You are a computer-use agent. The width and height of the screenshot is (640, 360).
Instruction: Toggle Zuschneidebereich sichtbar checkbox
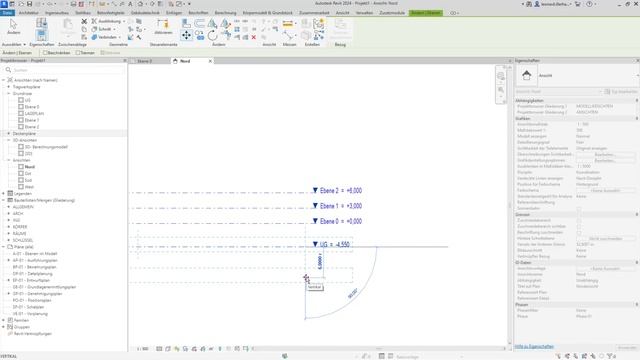pyautogui.click(x=579, y=226)
